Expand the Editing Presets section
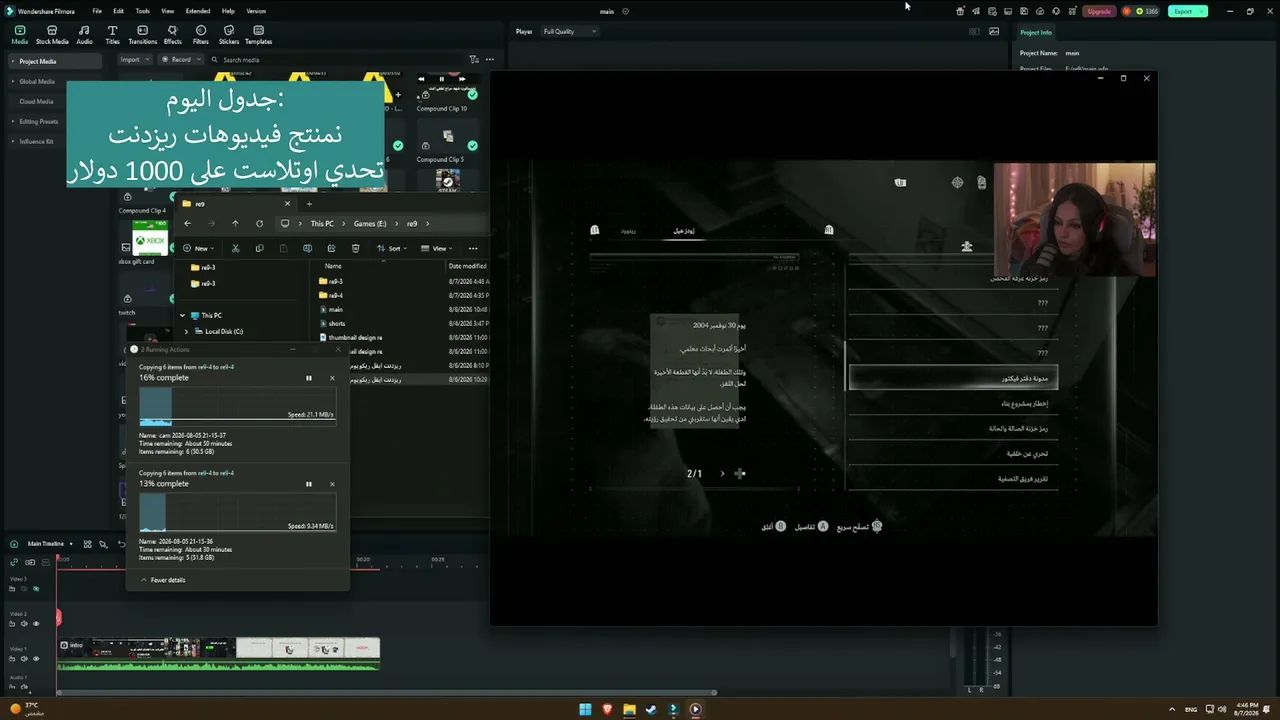Viewport: 1280px width, 720px height. coord(12,121)
